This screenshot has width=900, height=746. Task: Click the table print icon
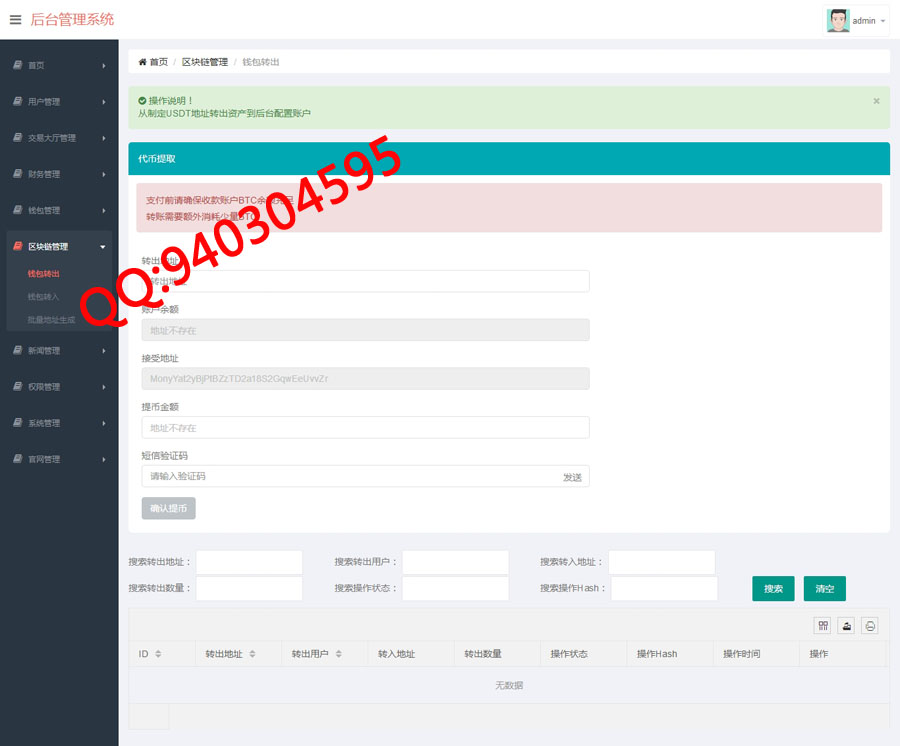click(x=870, y=626)
